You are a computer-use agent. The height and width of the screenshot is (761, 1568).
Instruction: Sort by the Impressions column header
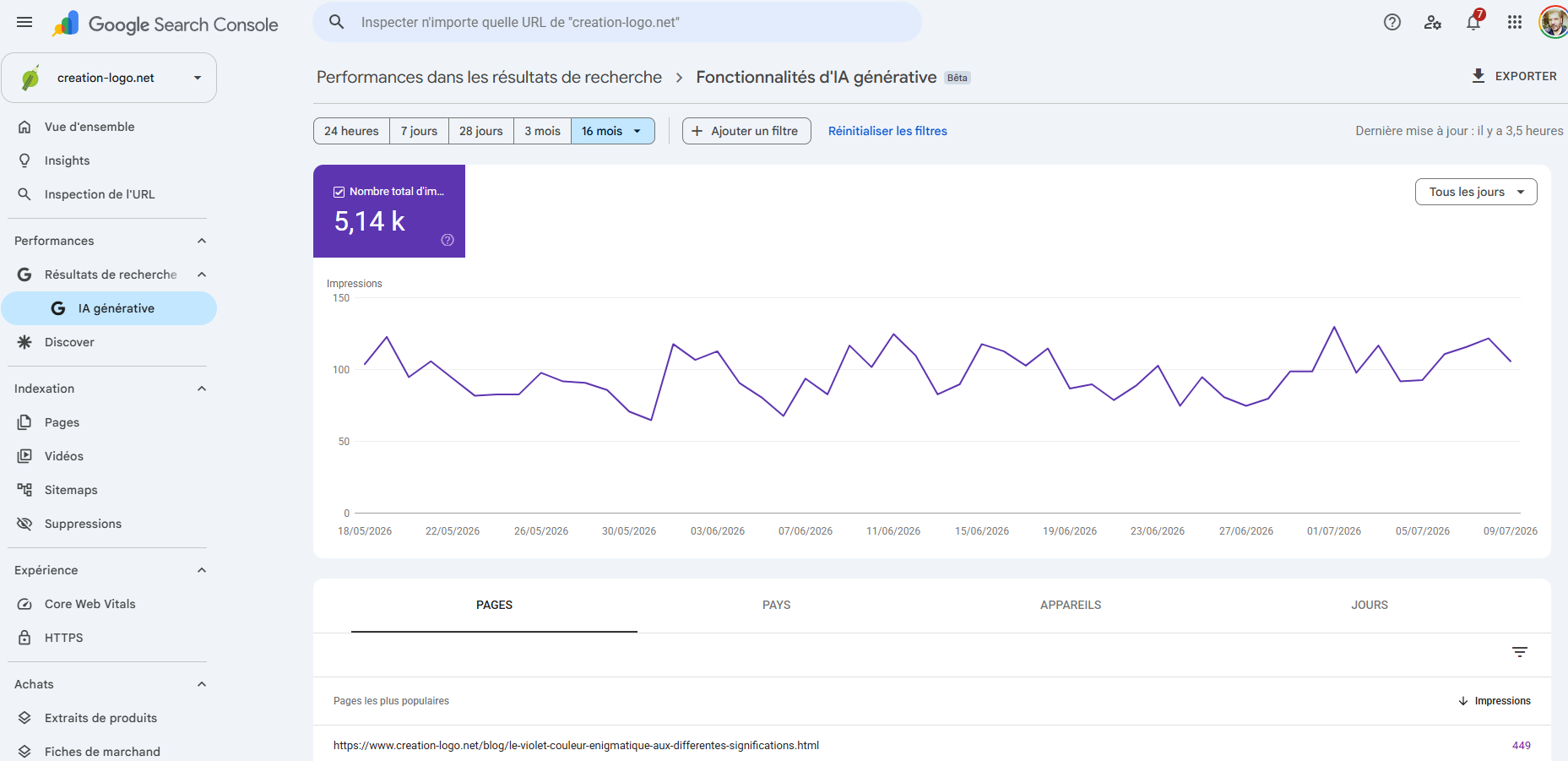[1495, 701]
